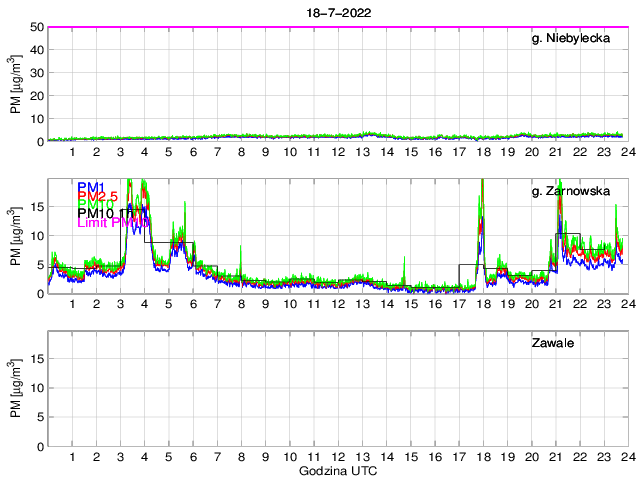Click the 10 tick on the Zarnowska y-axis

(37, 236)
